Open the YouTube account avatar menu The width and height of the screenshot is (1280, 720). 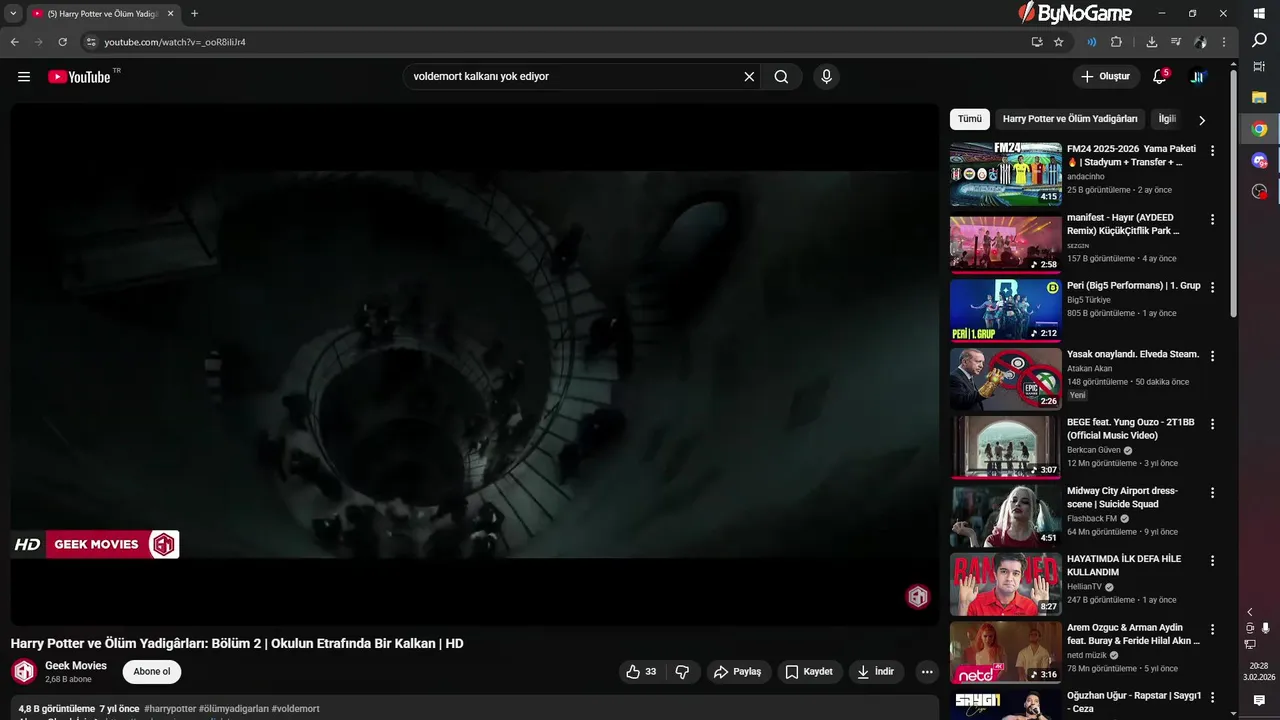[x=1198, y=77]
